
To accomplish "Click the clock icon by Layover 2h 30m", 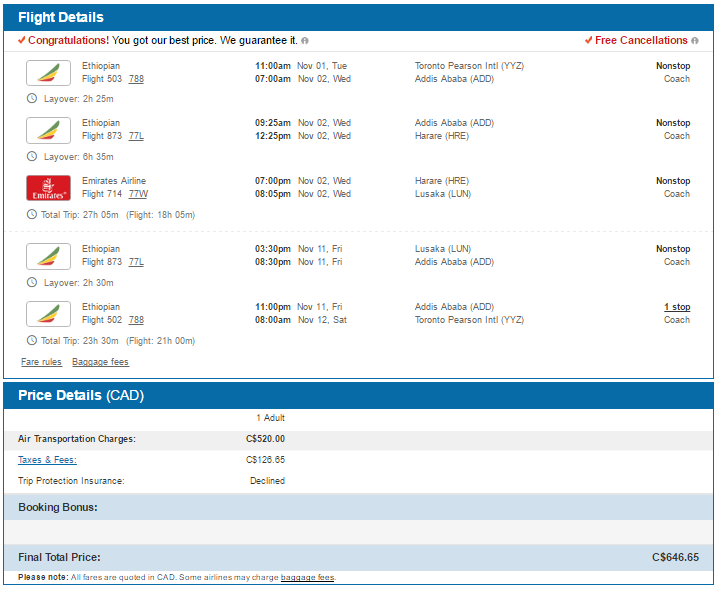I will pos(32,282).
